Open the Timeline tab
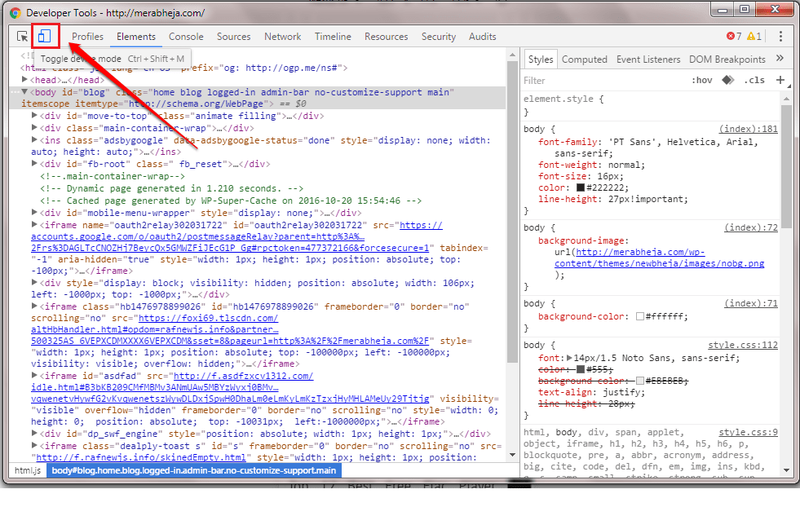The height and width of the screenshot is (507, 800). coord(333,37)
